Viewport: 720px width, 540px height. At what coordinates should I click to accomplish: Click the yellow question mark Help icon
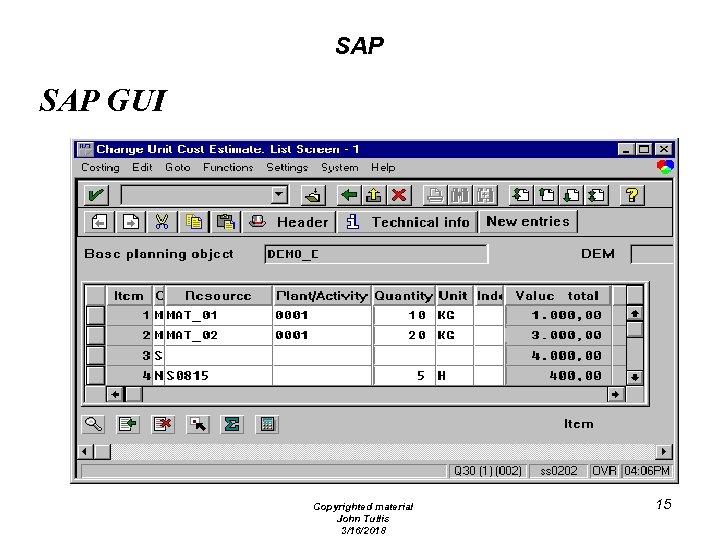(x=632, y=195)
